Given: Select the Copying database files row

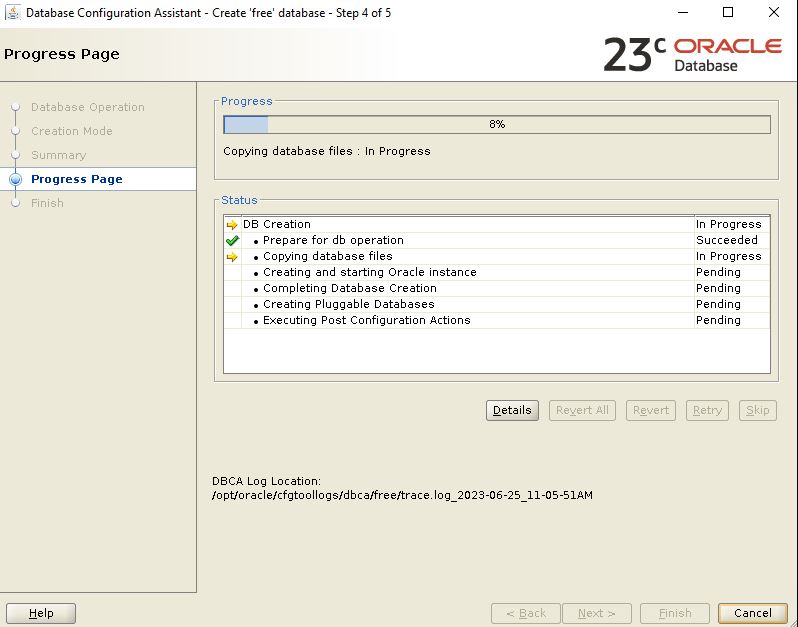Looking at the screenshot, I should click(497, 256).
